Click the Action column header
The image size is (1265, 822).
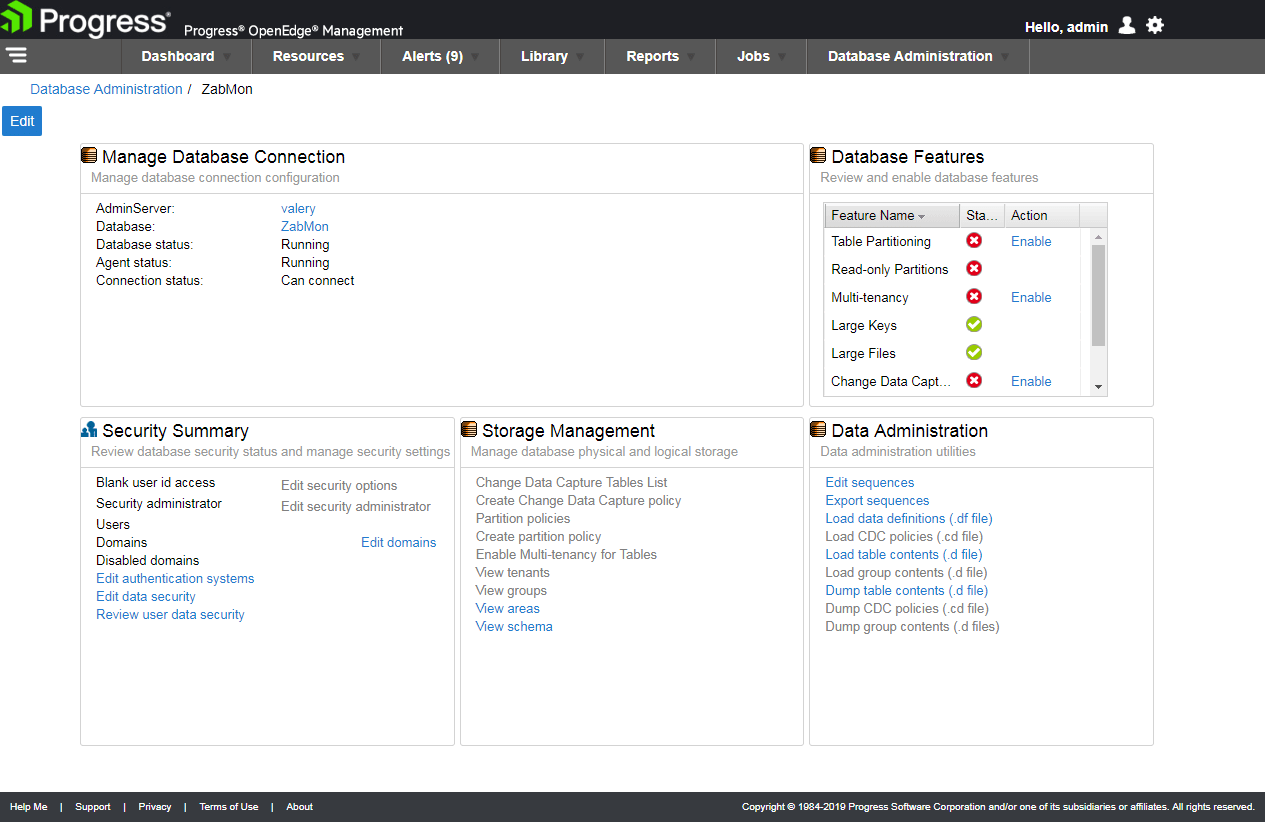coord(1042,215)
